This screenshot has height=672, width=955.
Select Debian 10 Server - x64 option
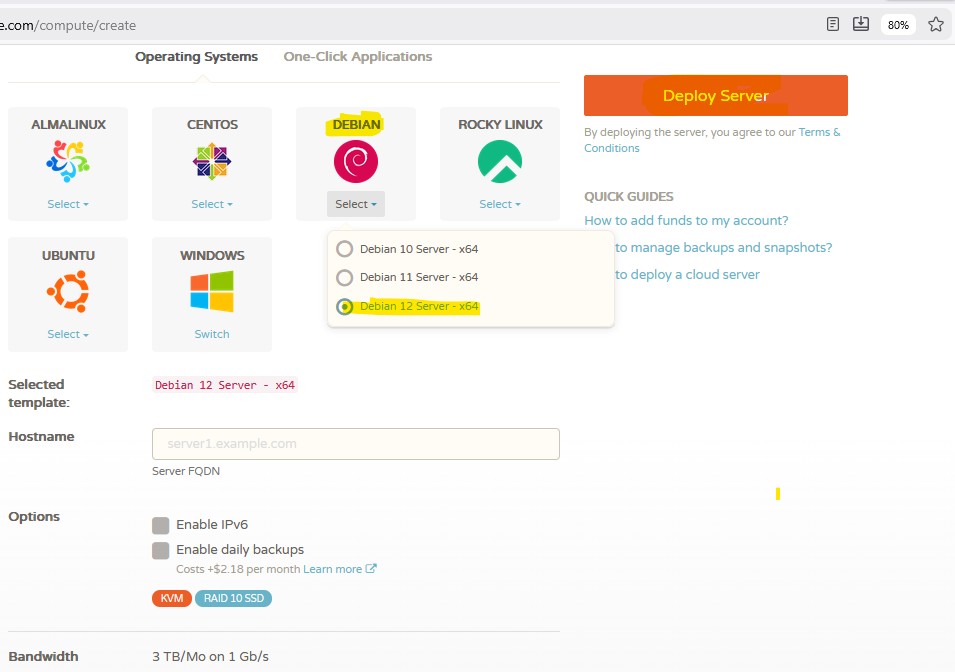pos(345,249)
